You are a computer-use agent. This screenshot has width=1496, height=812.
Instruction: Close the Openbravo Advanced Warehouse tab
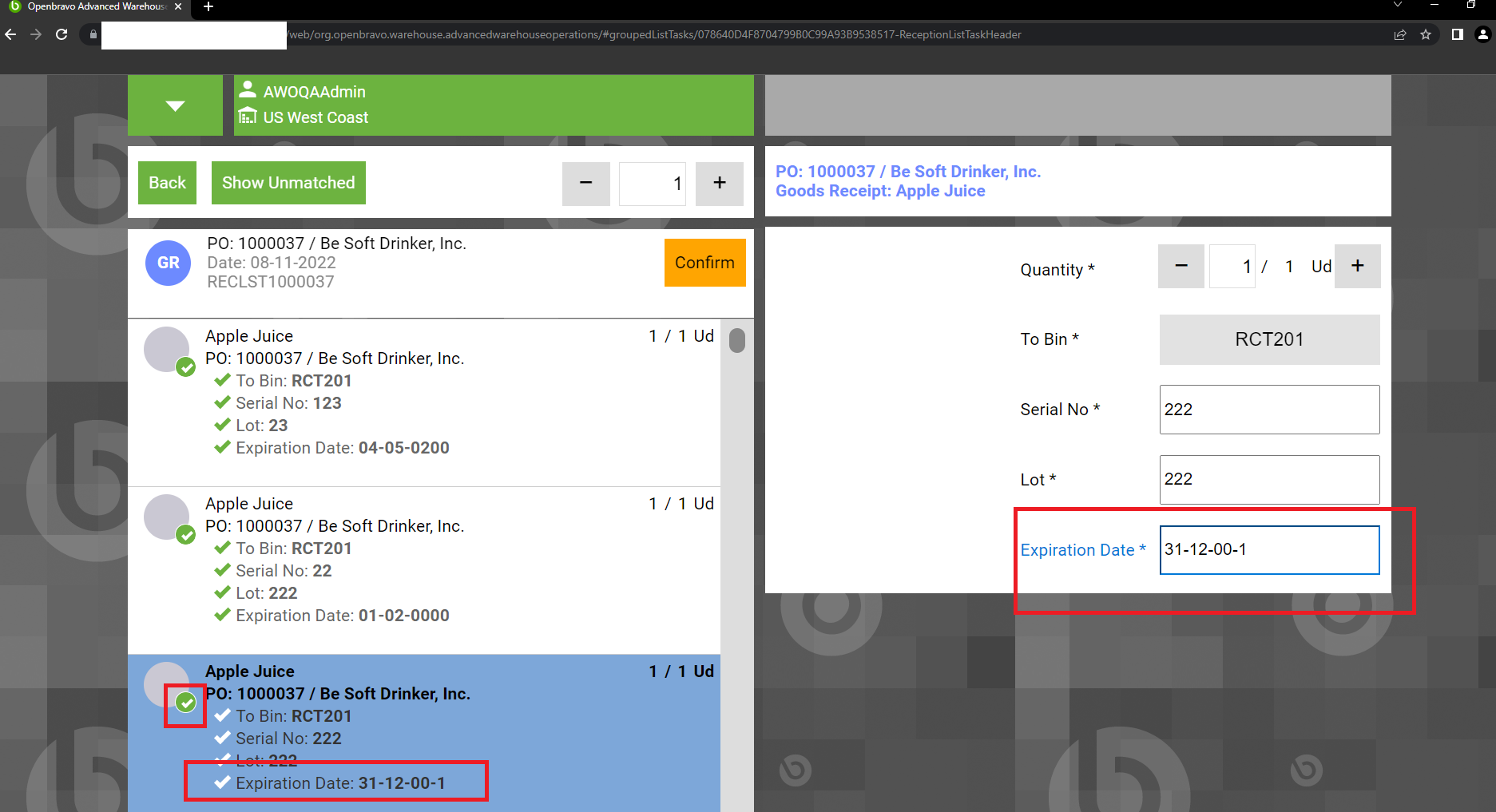(177, 6)
